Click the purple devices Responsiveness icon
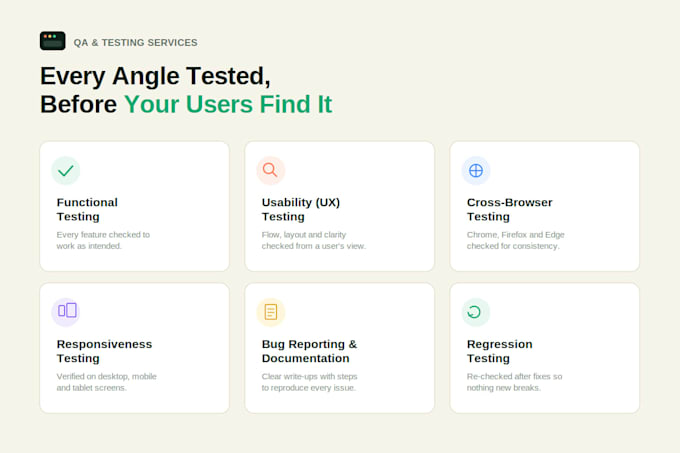 pos(65,312)
